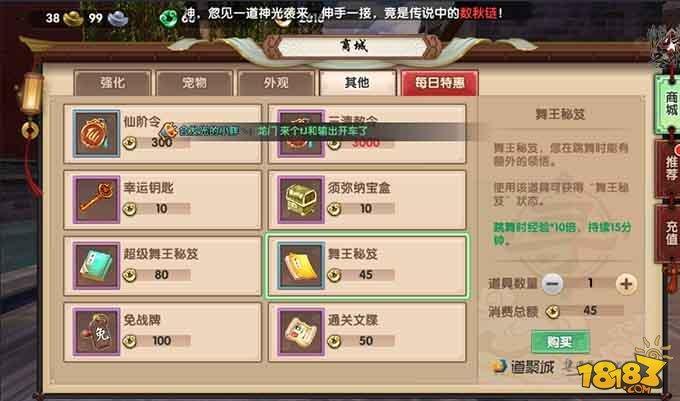Open the 每日特惠 daily deals tab
Image resolution: width=680 pixels, height=401 pixels.
tap(440, 82)
